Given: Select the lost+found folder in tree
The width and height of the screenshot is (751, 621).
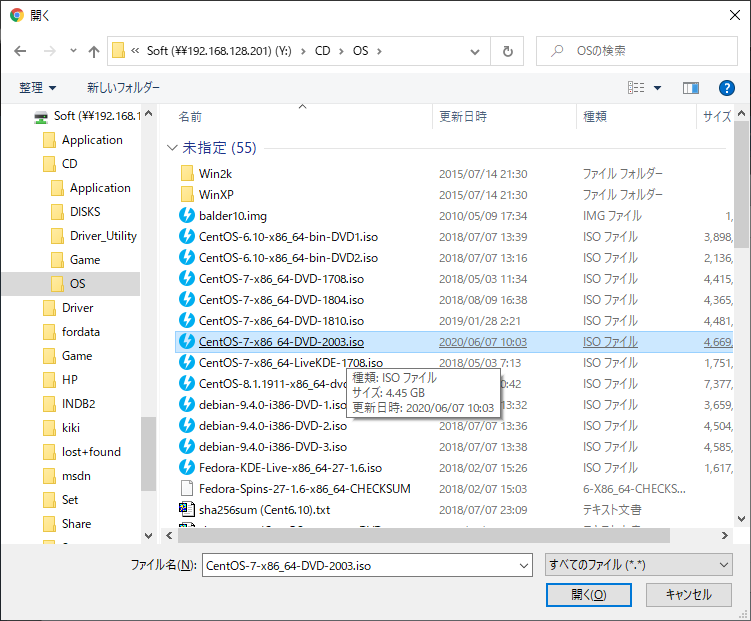Looking at the screenshot, I should (82, 452).
